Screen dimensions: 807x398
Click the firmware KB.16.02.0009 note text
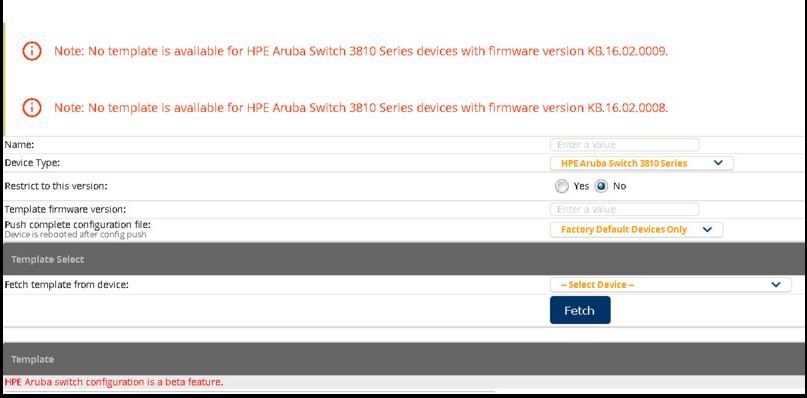pos(361,51)
